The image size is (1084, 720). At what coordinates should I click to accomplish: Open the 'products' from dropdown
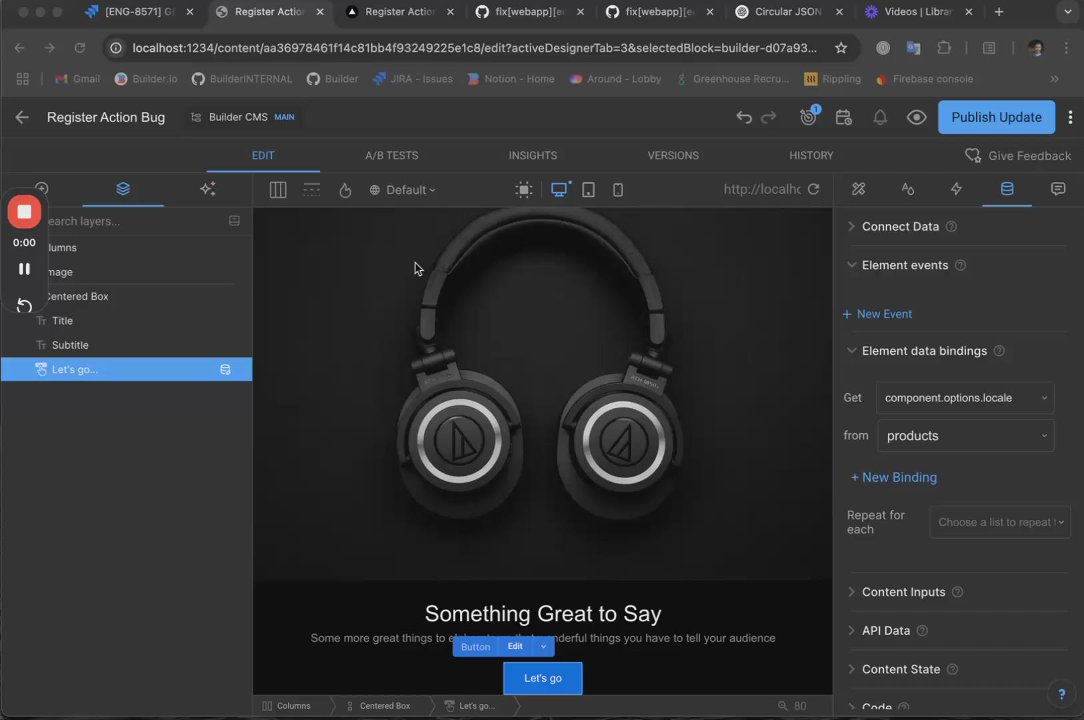[964, 436]
